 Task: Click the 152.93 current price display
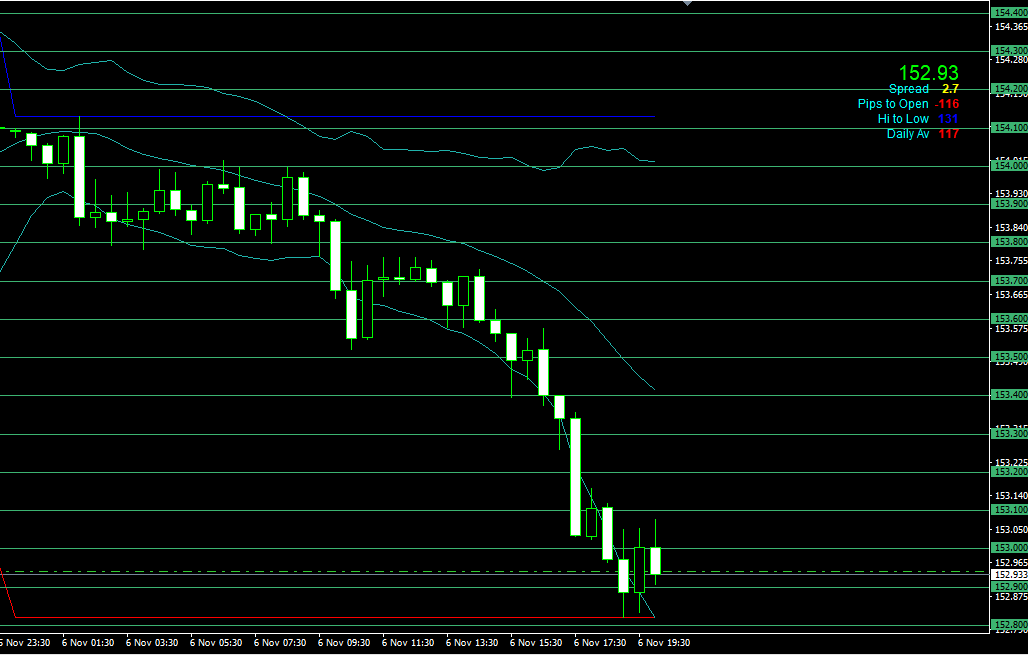(928, 73)
